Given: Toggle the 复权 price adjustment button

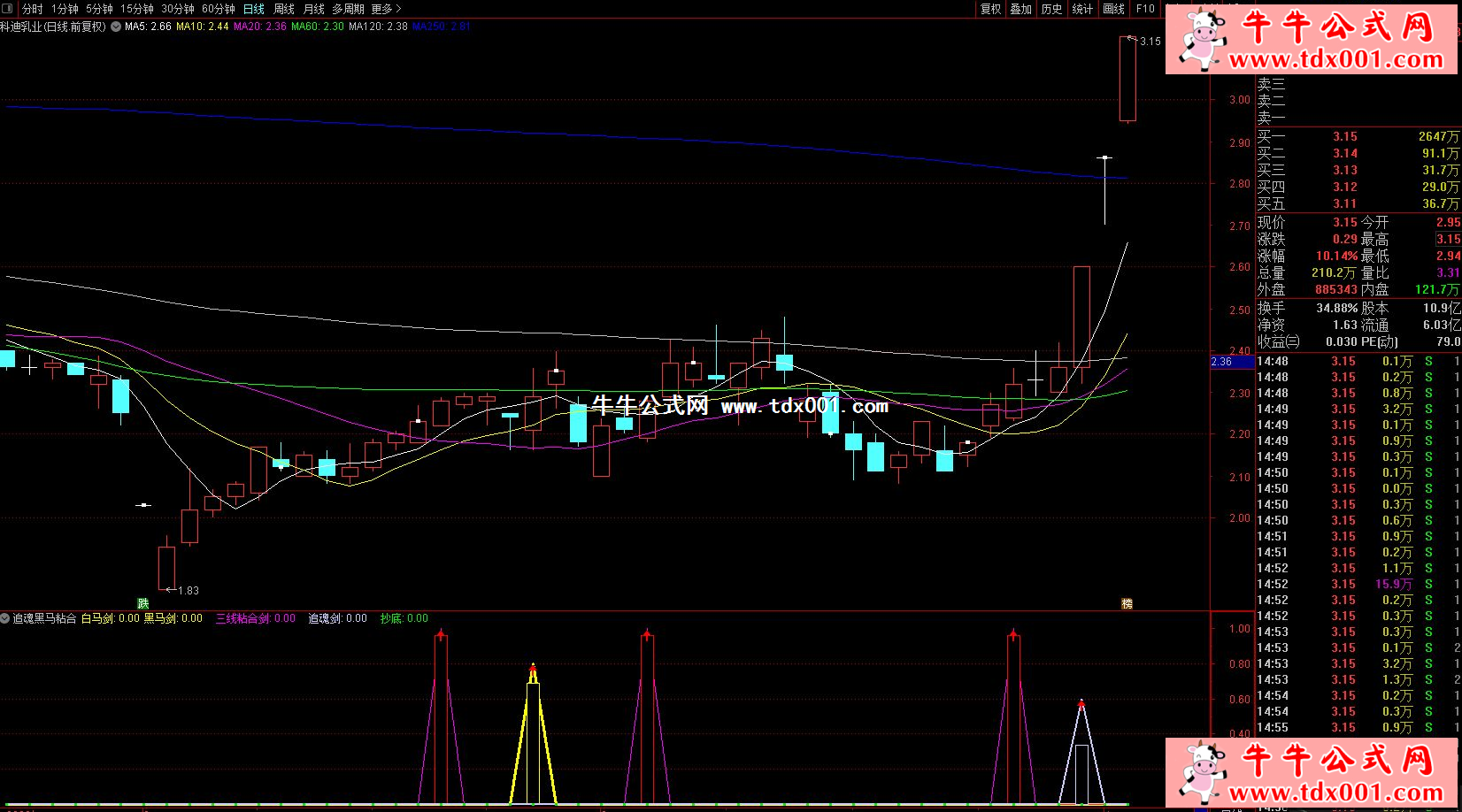Looking at the screenshot, I should click(990, 9).
